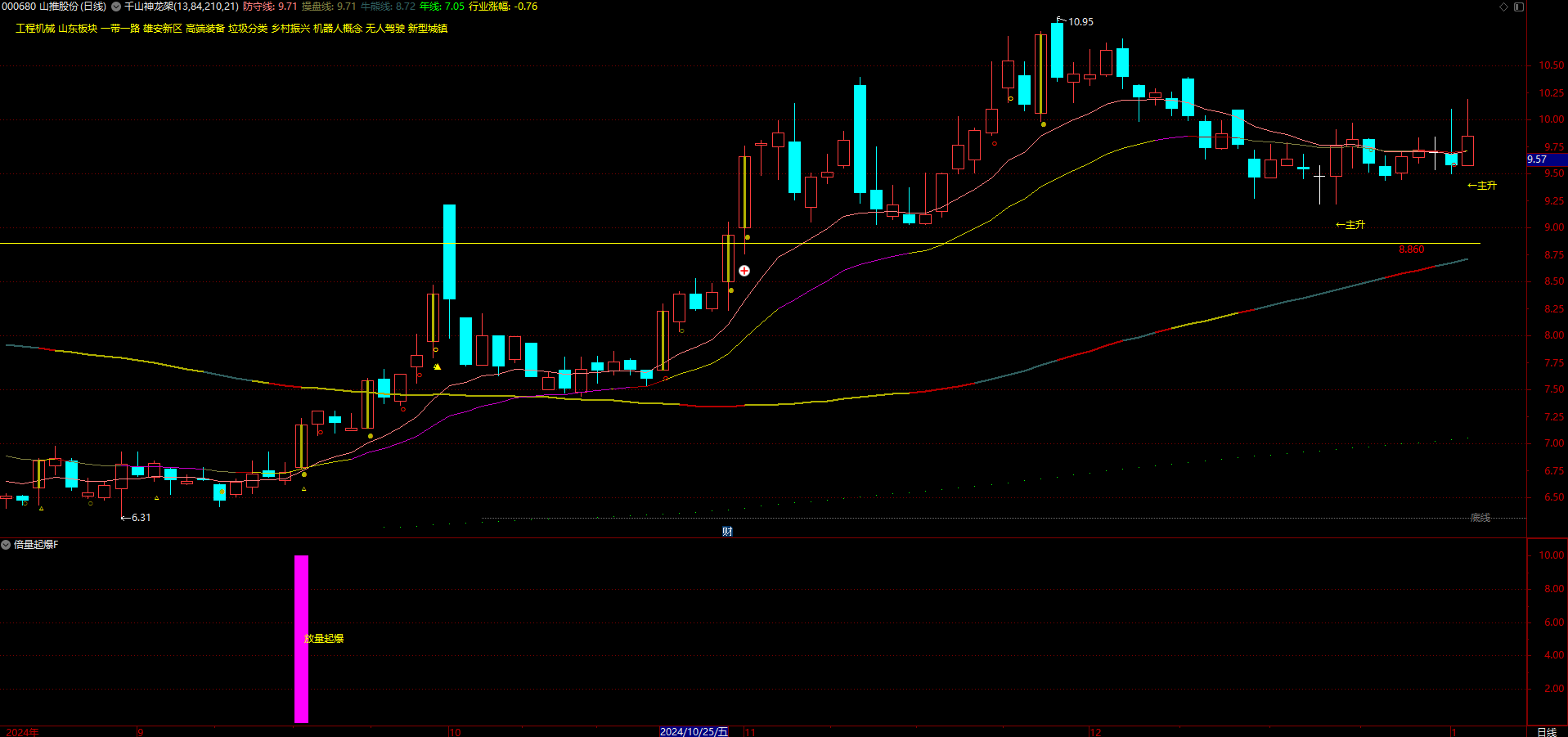This screenshot has height=737, width=1568.
Task: Click the diamond marker icon at top right
Action: click(1503, 7)
